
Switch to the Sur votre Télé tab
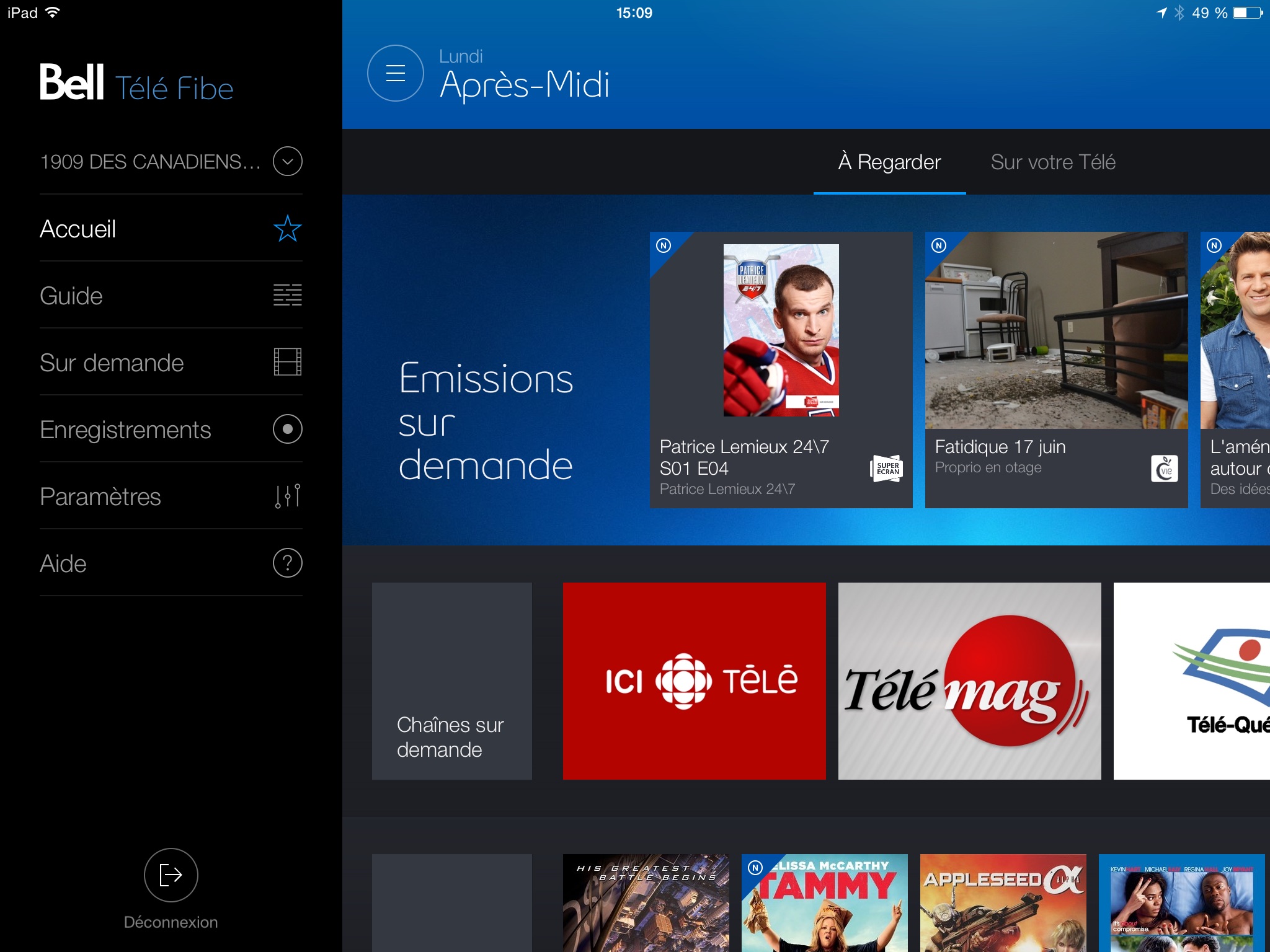tap(1052, 162)
